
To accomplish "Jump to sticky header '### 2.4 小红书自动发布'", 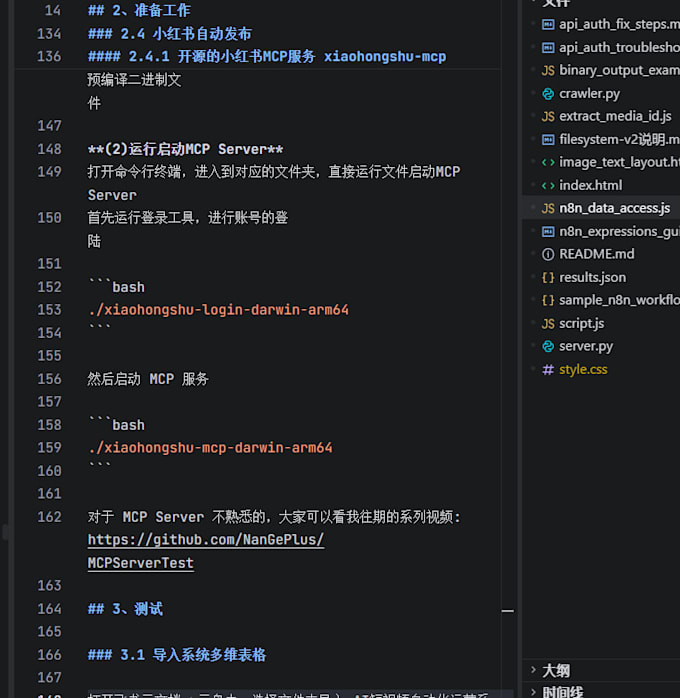I will 170,33.
